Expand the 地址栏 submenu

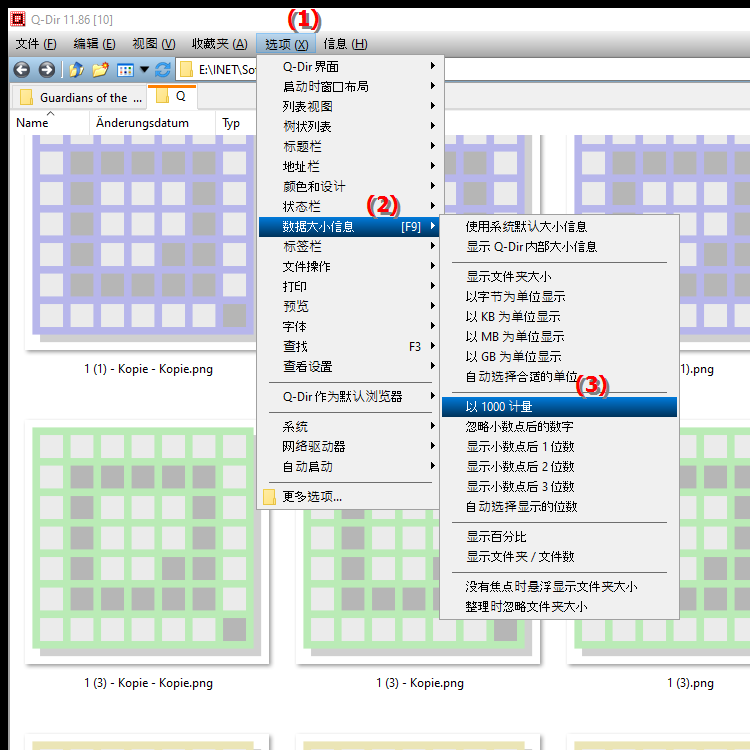pyautogui.click(x=349, y=166)
